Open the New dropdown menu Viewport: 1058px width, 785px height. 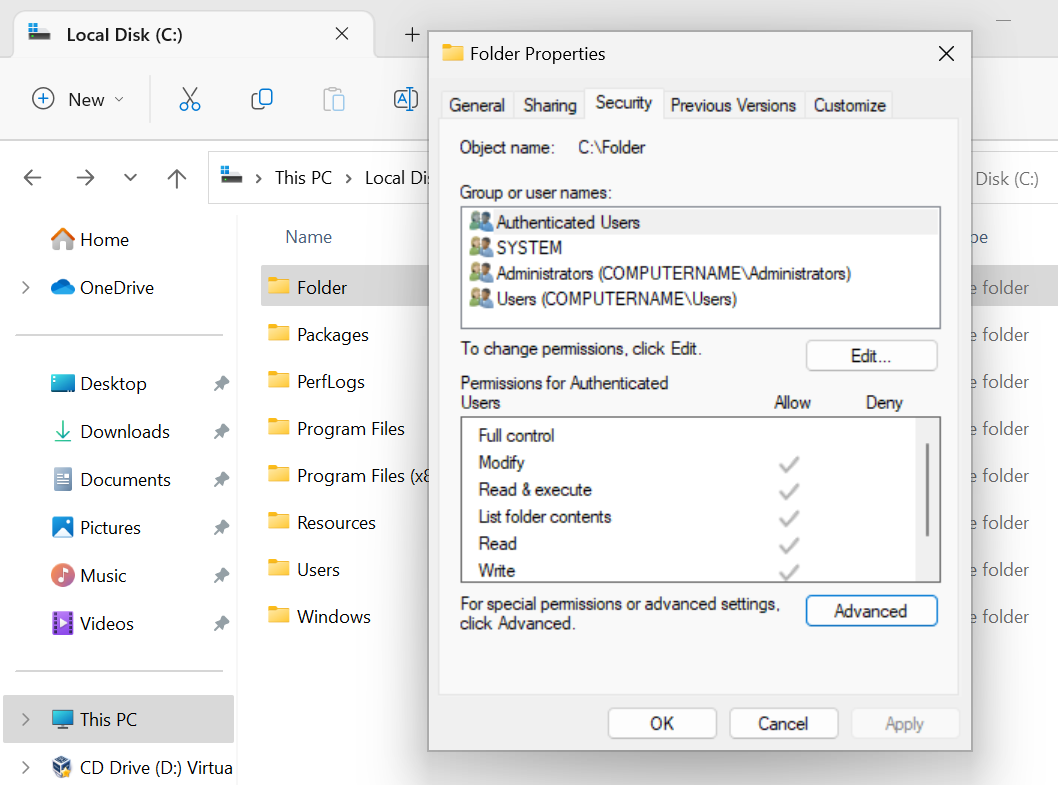[x=79, y=99]
